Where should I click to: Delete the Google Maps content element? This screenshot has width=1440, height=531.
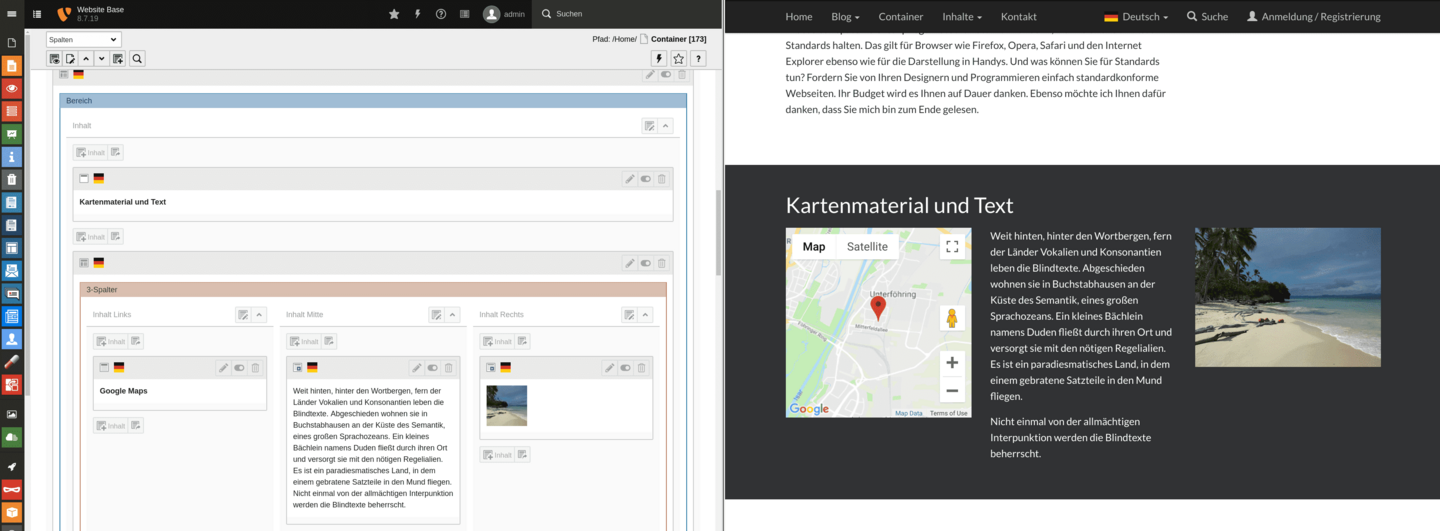[255, 368]
